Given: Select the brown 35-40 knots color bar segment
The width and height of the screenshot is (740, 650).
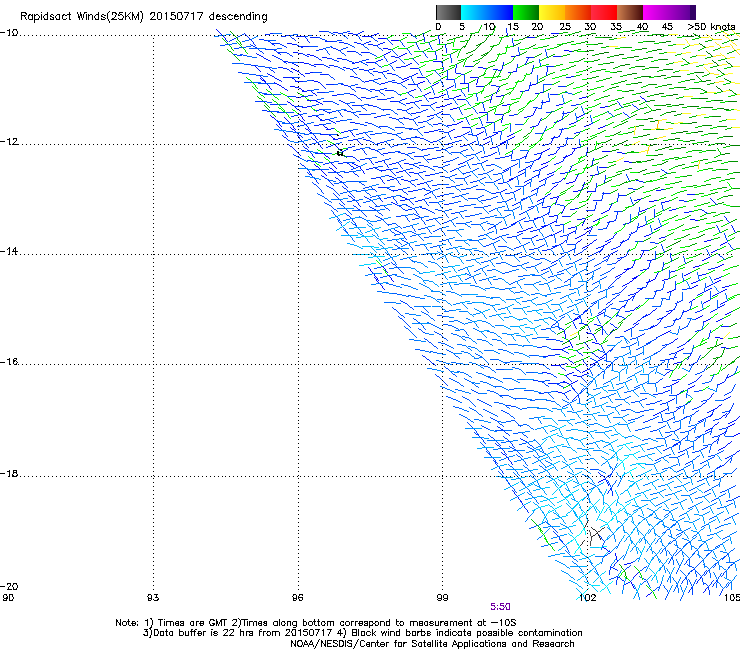Looking at the screenshot, I should 630,12.
